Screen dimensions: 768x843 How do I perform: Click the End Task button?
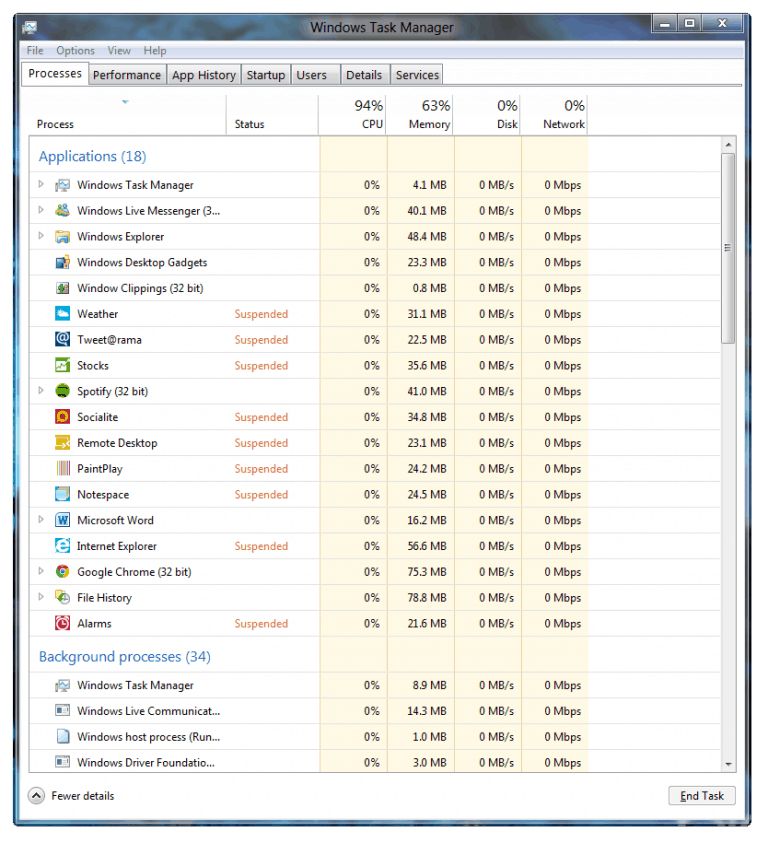[702, 796]
